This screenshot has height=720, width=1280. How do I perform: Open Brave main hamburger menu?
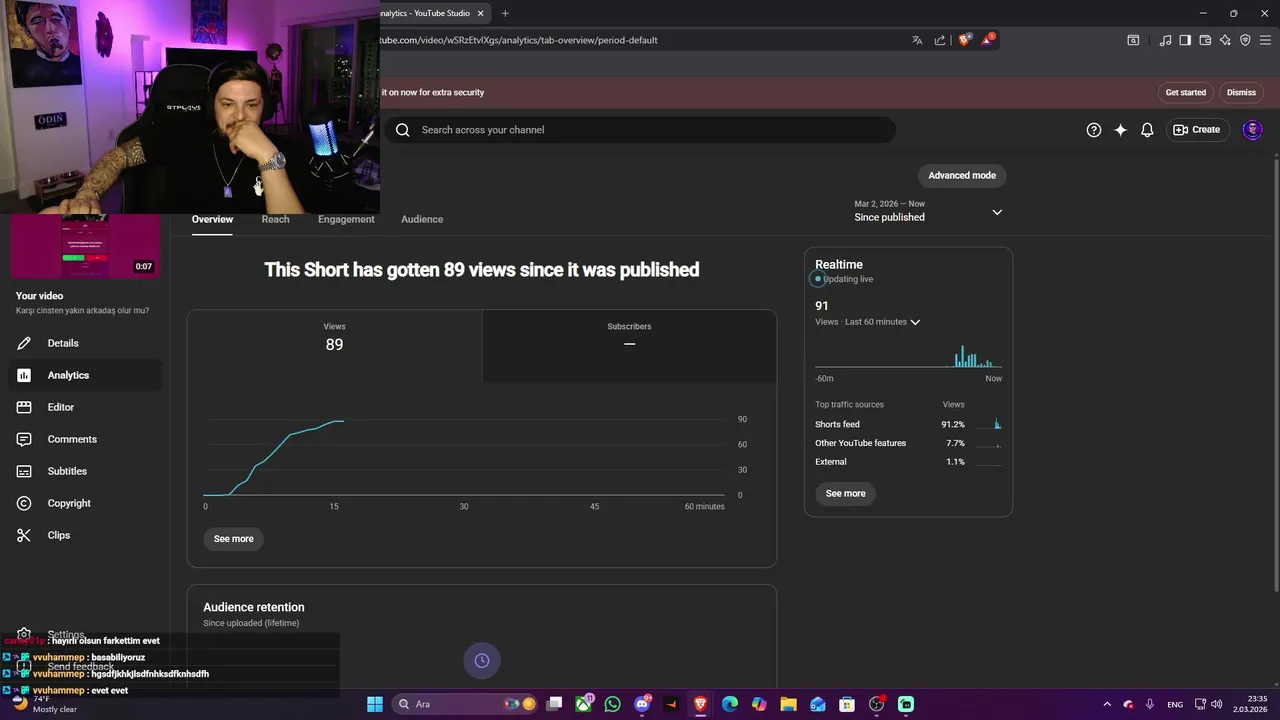(x=1265, y=40)
